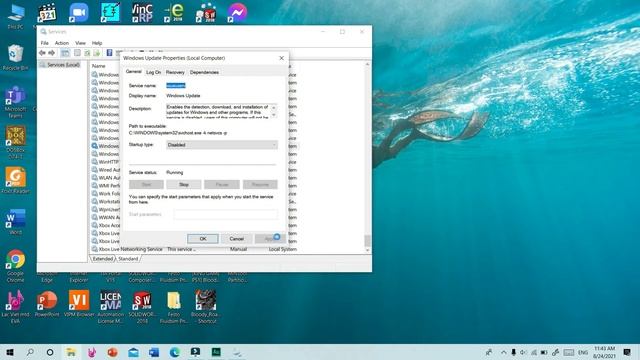Open the Messenger desktop shortcut
This screenshot has width=640, height=360.
pyautogui.click(x=237, y=13)
